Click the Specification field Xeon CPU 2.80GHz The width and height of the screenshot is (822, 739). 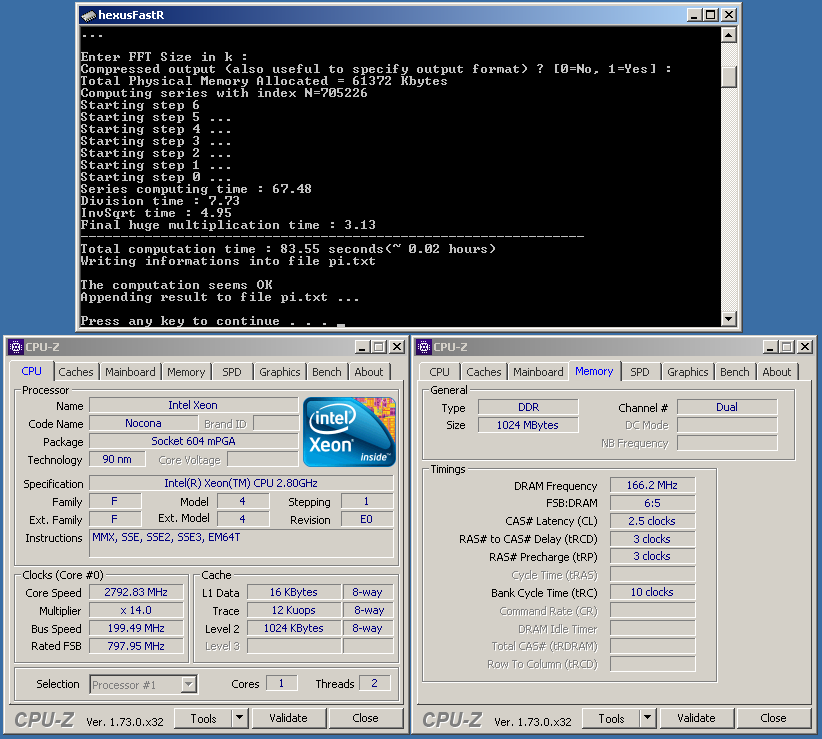(241, 483)
